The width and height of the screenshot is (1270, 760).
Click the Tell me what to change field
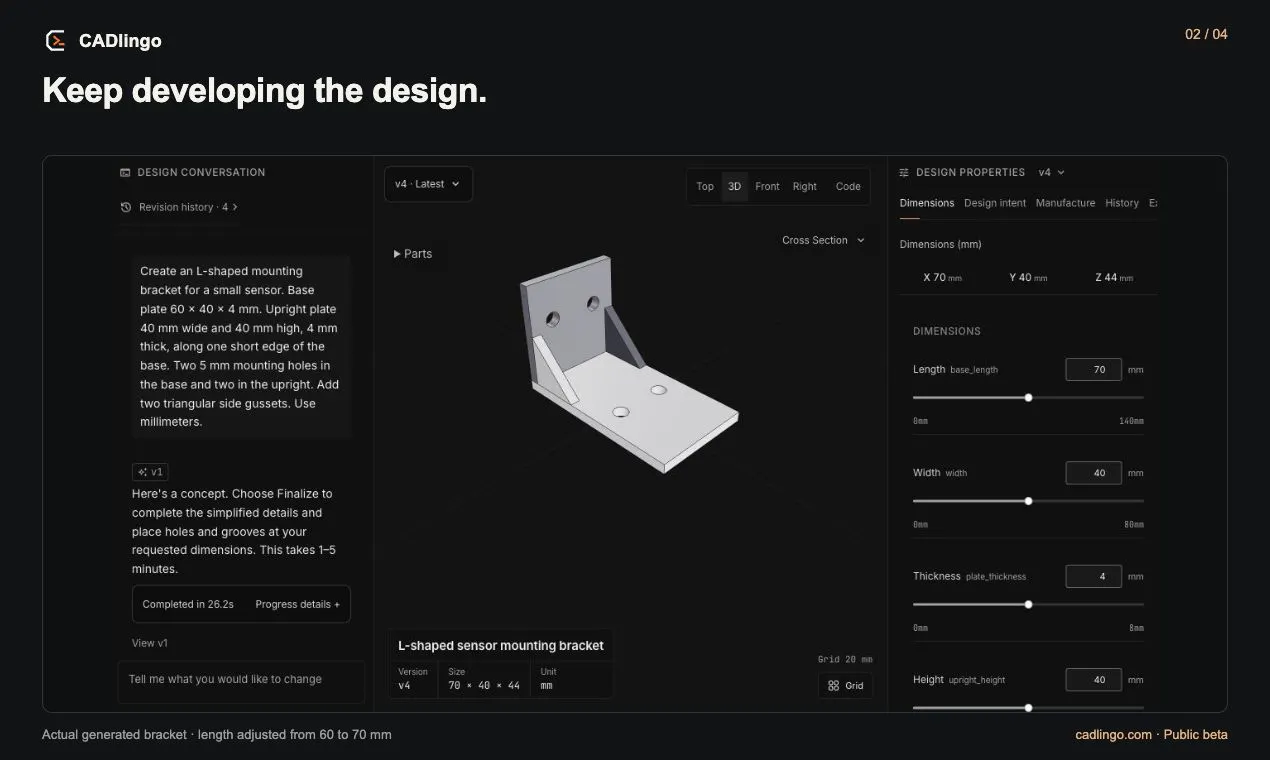pyautogui.click(x=241, y=680)
